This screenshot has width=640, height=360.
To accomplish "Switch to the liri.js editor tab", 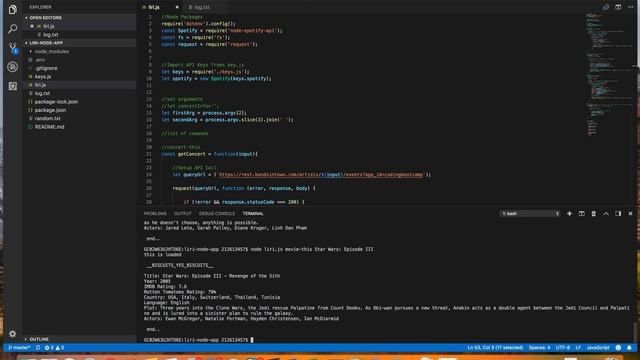I will (153, 7).
